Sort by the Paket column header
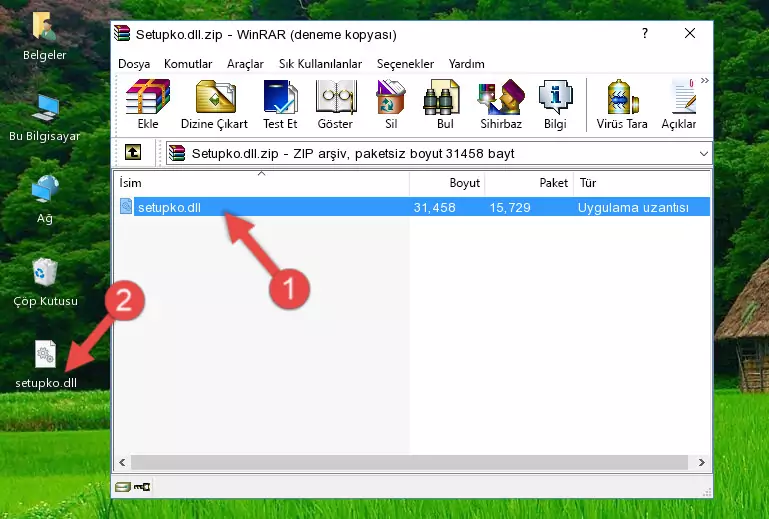The image size is (769, 519). (x=529, y=183)
